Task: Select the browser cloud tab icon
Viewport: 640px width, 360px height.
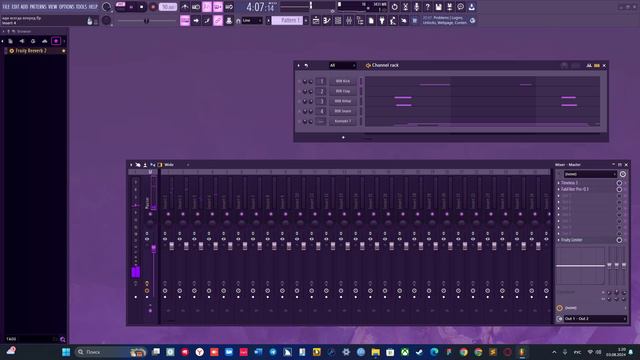Action: pos(44,41)
